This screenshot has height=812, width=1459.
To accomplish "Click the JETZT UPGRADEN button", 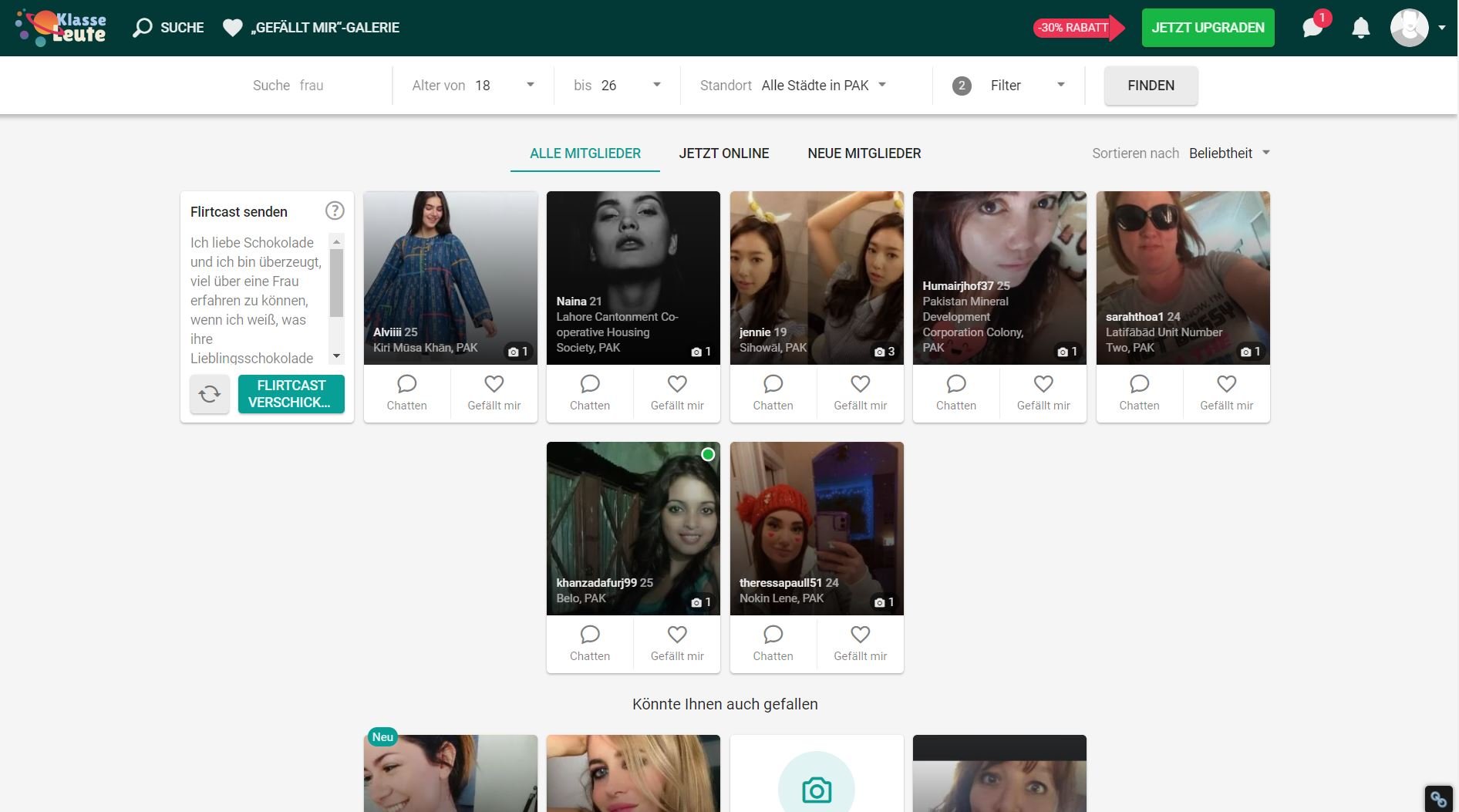I will pos(1208,28).
